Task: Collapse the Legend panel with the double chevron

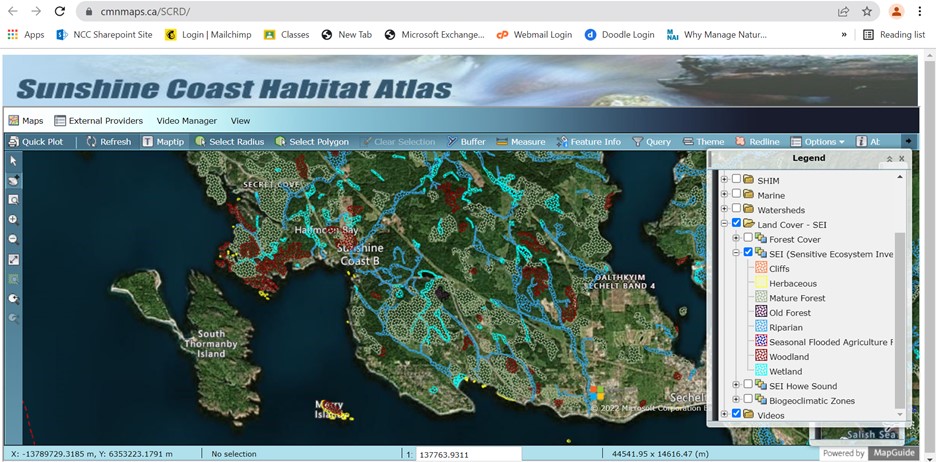Action: tap(889, 159)
